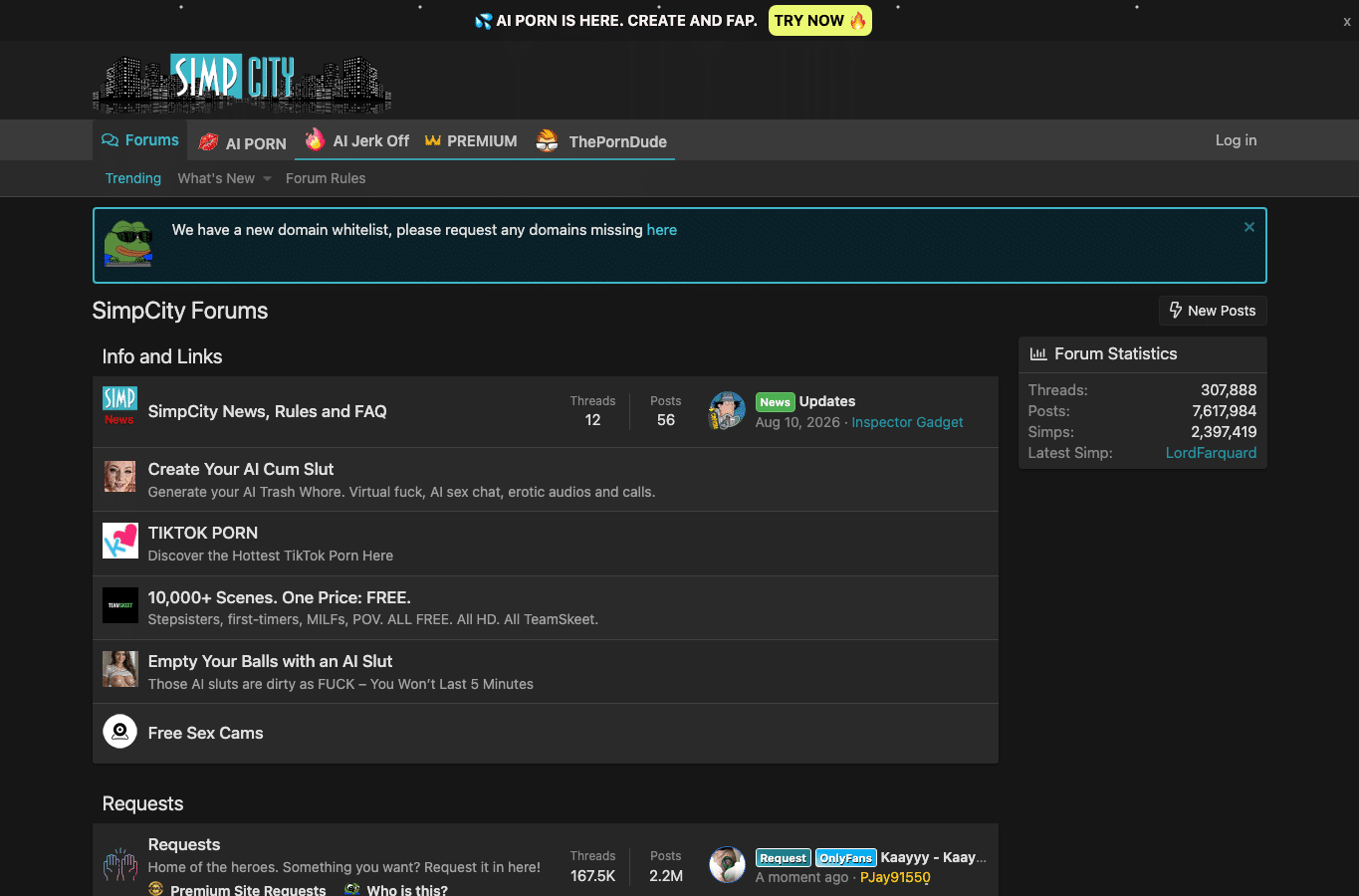The image size is (1359, 896).
Task: Open SimpCity News, Rules and FAQ forum
Action: 268,411
